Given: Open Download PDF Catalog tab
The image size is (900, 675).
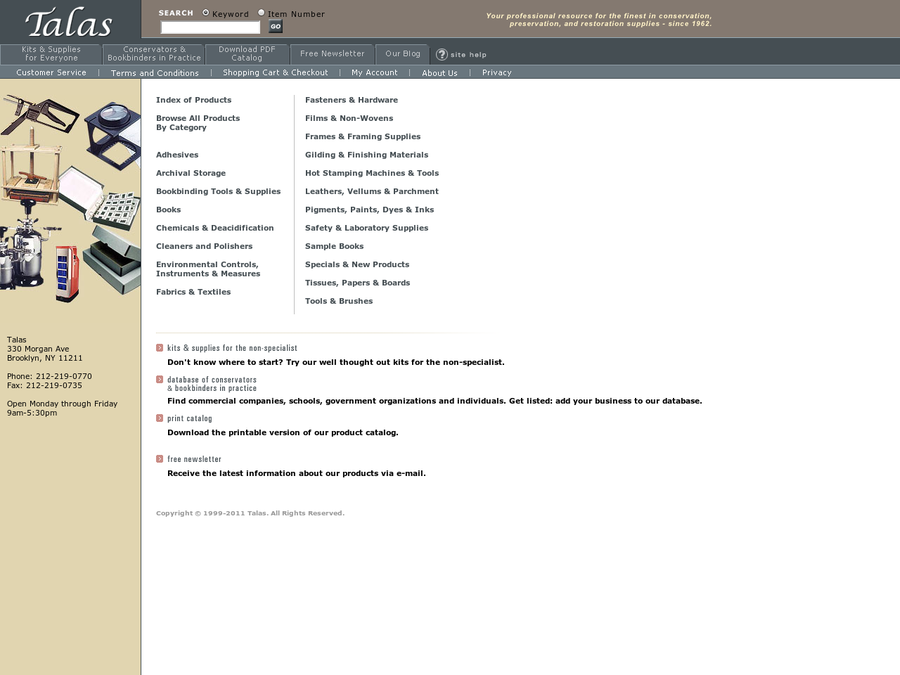Looking at the screenshot, I should point(247,54).
